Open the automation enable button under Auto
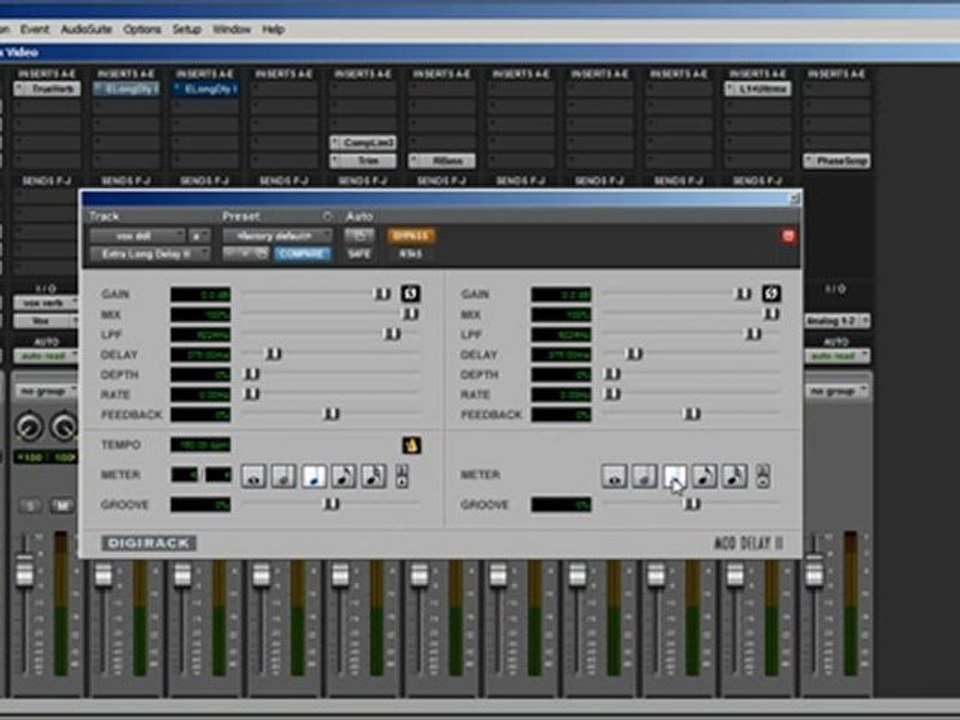960x720 pixels. tap(359, 236)
